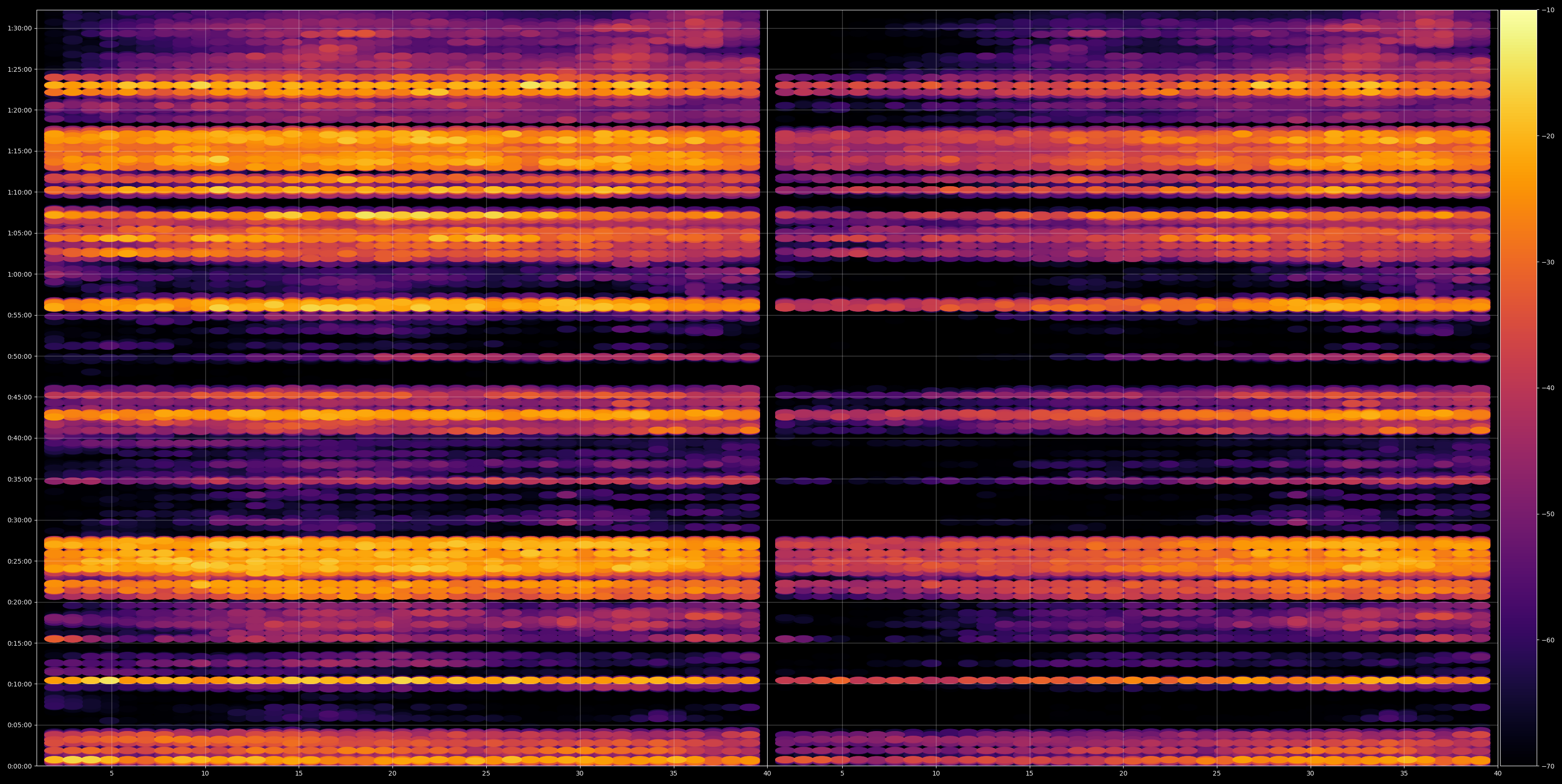The height and width of the screenshot is (784, 1562).
Task: Click x-axis tick 35 under the left heatmap
Action: [x=674, y=774]
